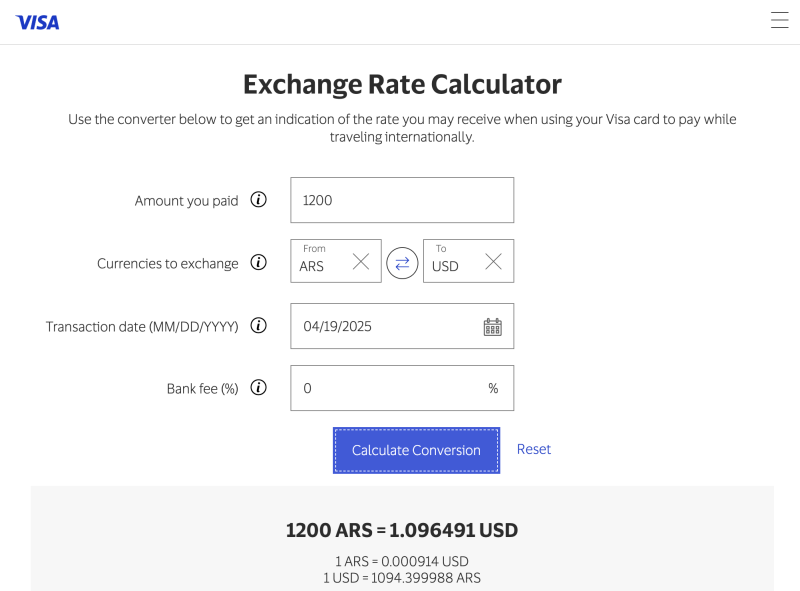Screen dimensions: 800x591
Task: Open the calendar date picker
Action: (492, 326)
